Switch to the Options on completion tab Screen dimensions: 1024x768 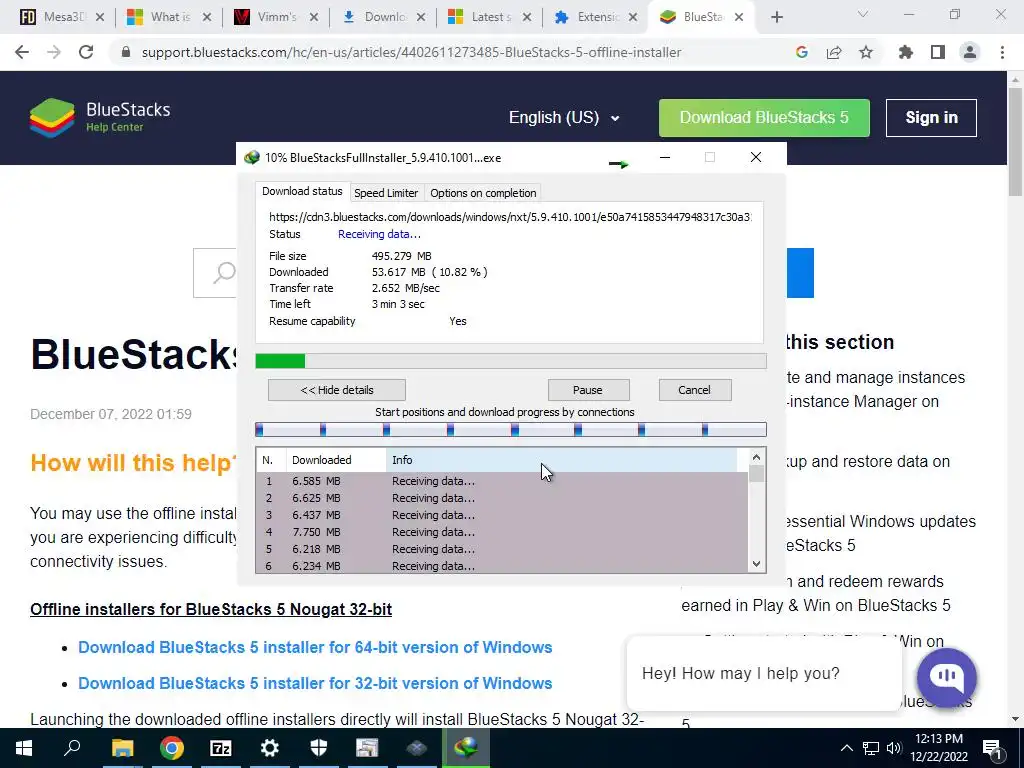(483, 193)
